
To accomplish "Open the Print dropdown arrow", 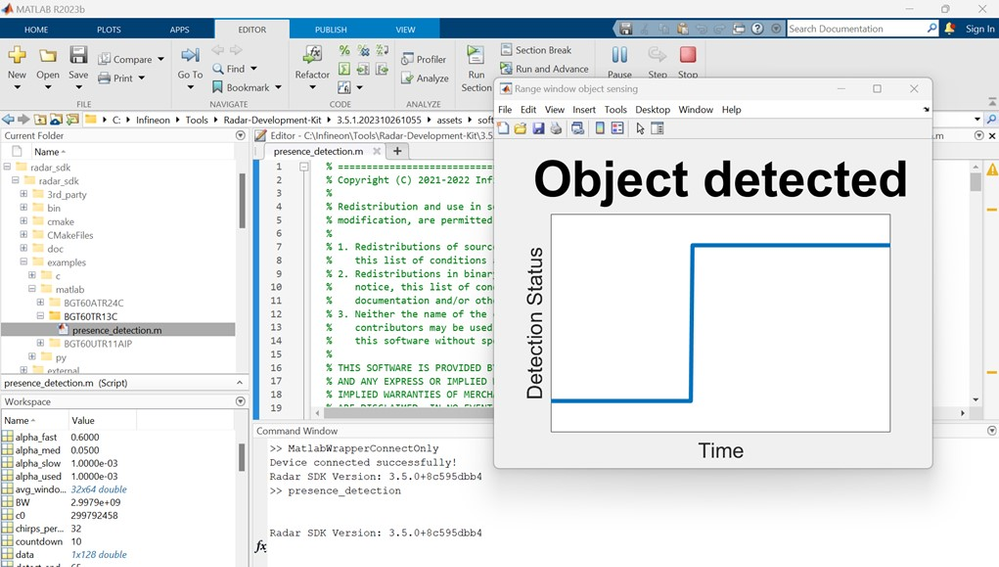I will click(x=141, y=78).
